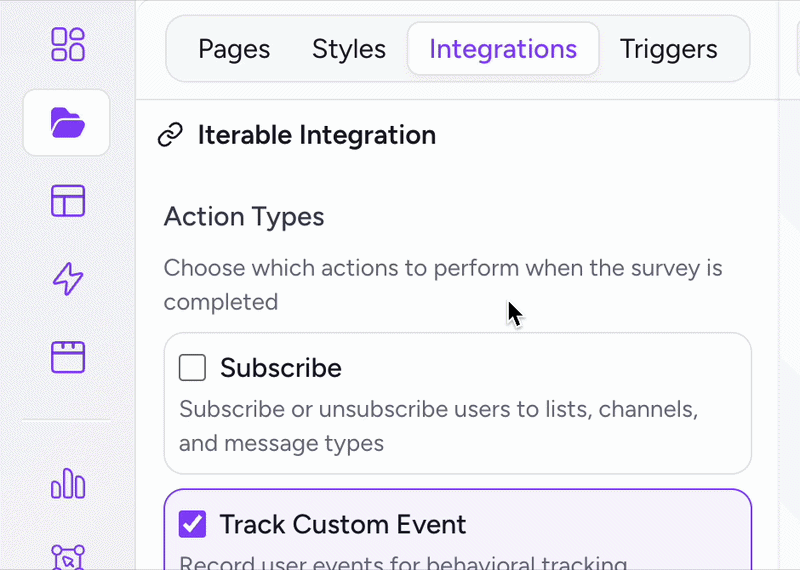Open the Triggers tab
Image resolution: width=800 pixels, height=570 pixels.
click(x=668, y=49)
